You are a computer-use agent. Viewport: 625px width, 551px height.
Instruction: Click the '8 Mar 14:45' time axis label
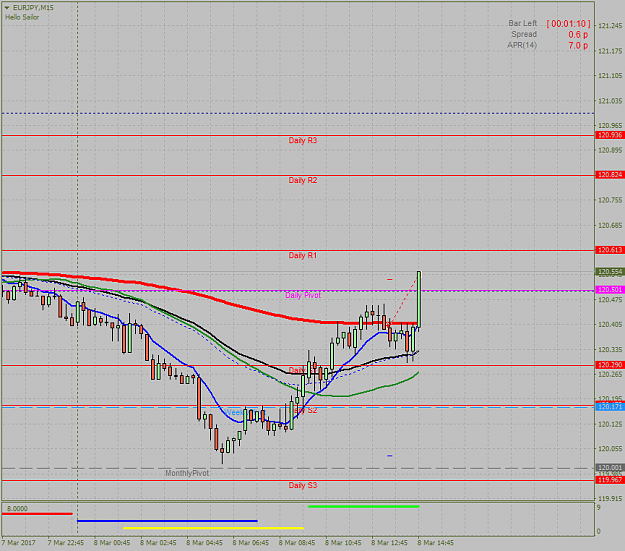coord(436,543)
